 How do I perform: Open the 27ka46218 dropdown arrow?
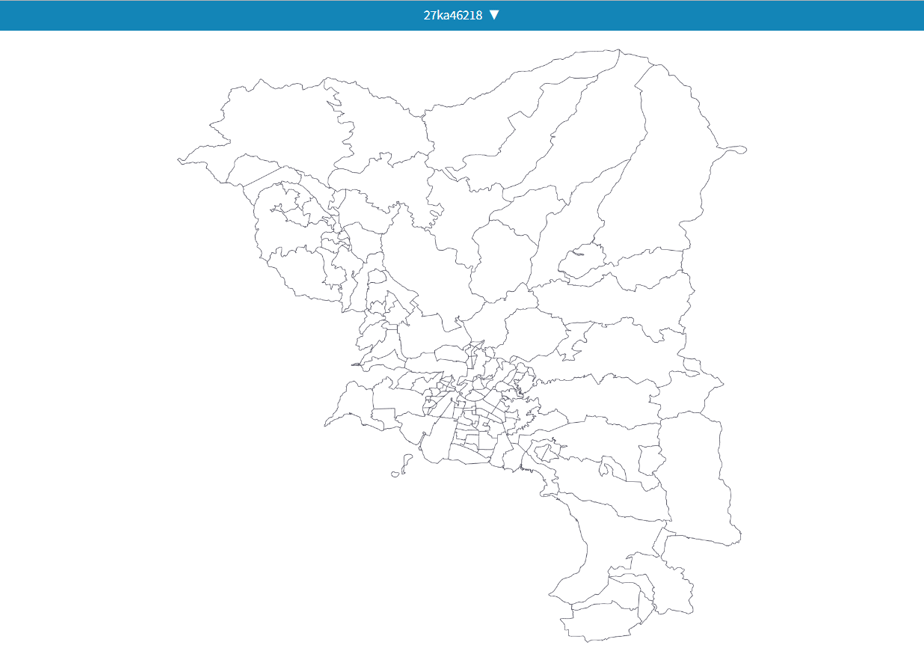coord(494,15)
